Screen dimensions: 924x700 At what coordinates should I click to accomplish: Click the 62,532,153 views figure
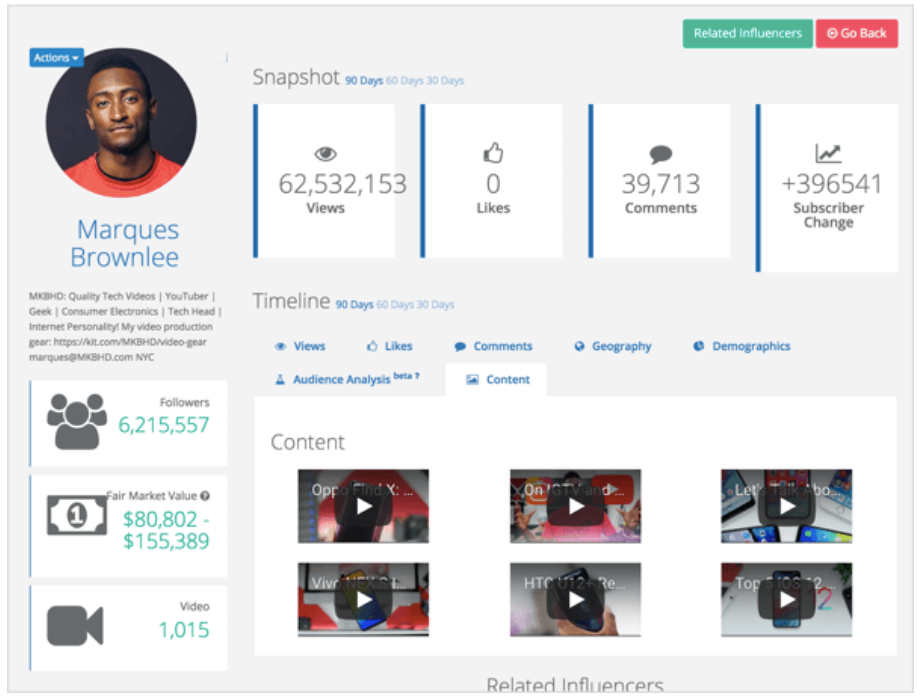[342, 184]
